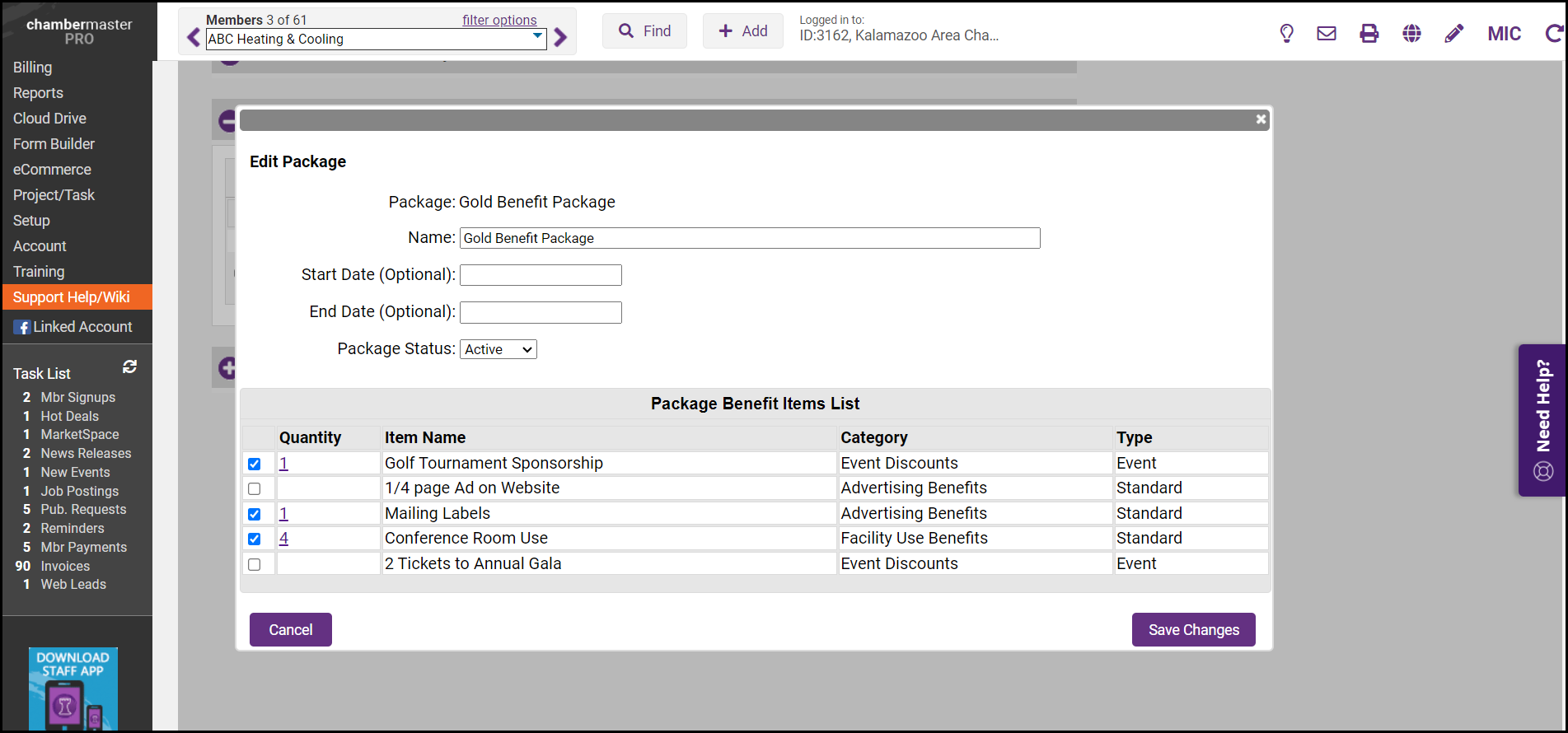Click the lightbulb icon in top toolbar

[x=1286, y=34]
